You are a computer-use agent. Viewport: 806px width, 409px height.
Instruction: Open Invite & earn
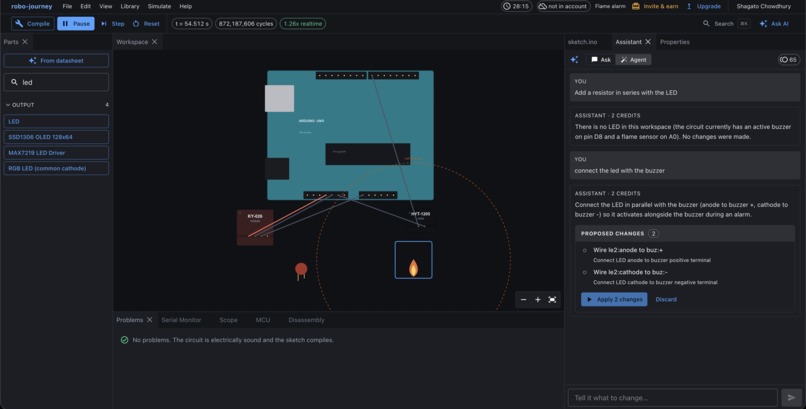pos(655,6)
